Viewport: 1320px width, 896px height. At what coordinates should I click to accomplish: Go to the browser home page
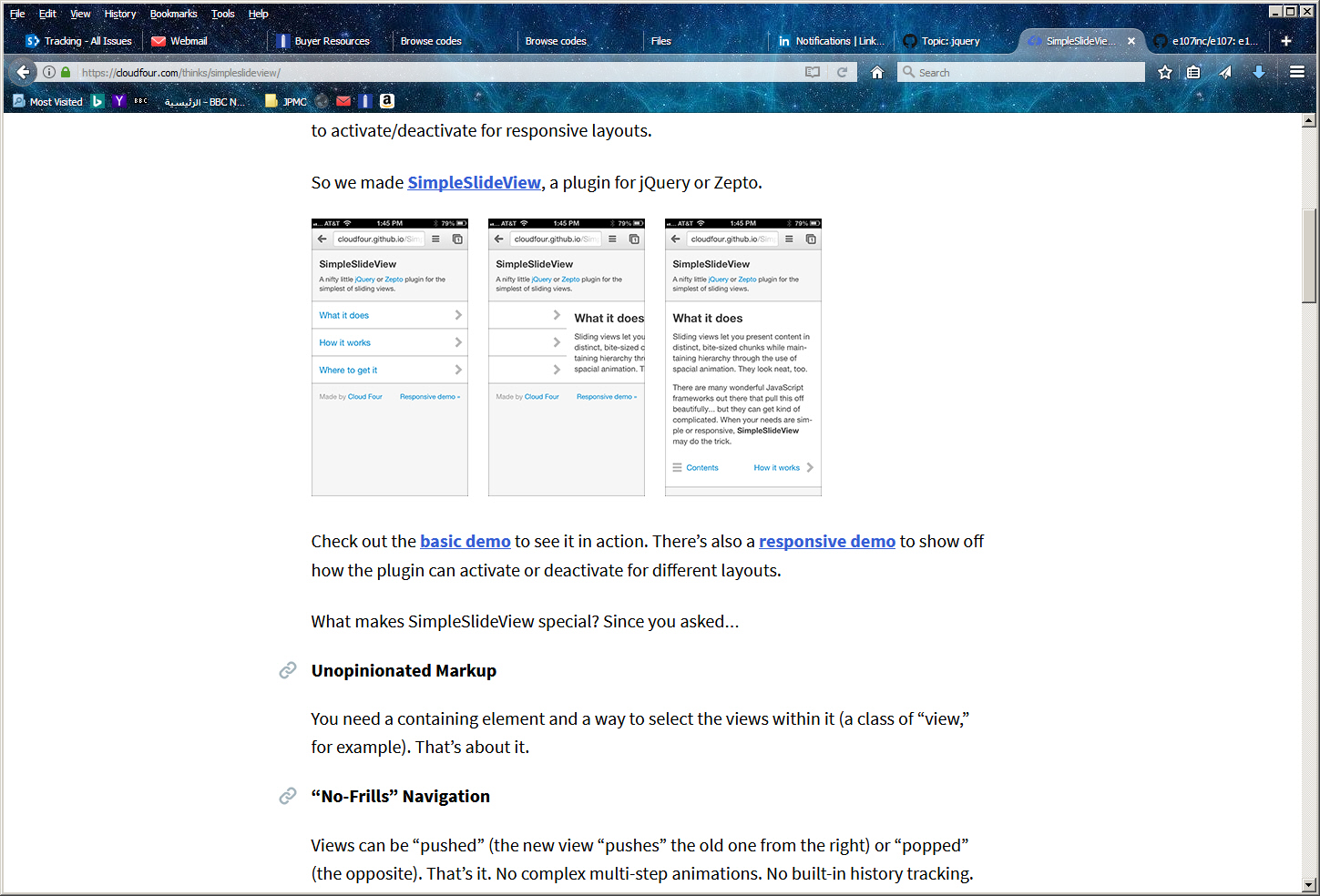click(x=876, y=72)
